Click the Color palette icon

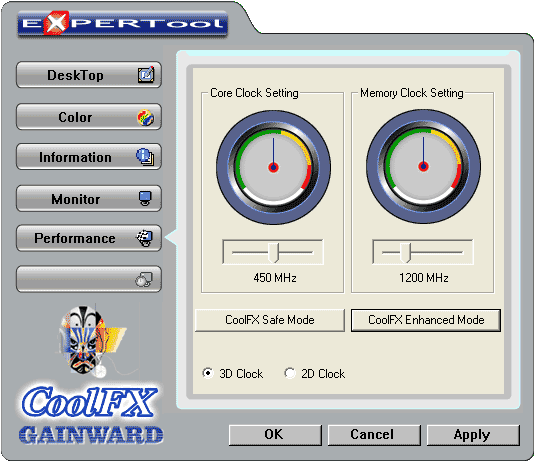pos(145,117)
